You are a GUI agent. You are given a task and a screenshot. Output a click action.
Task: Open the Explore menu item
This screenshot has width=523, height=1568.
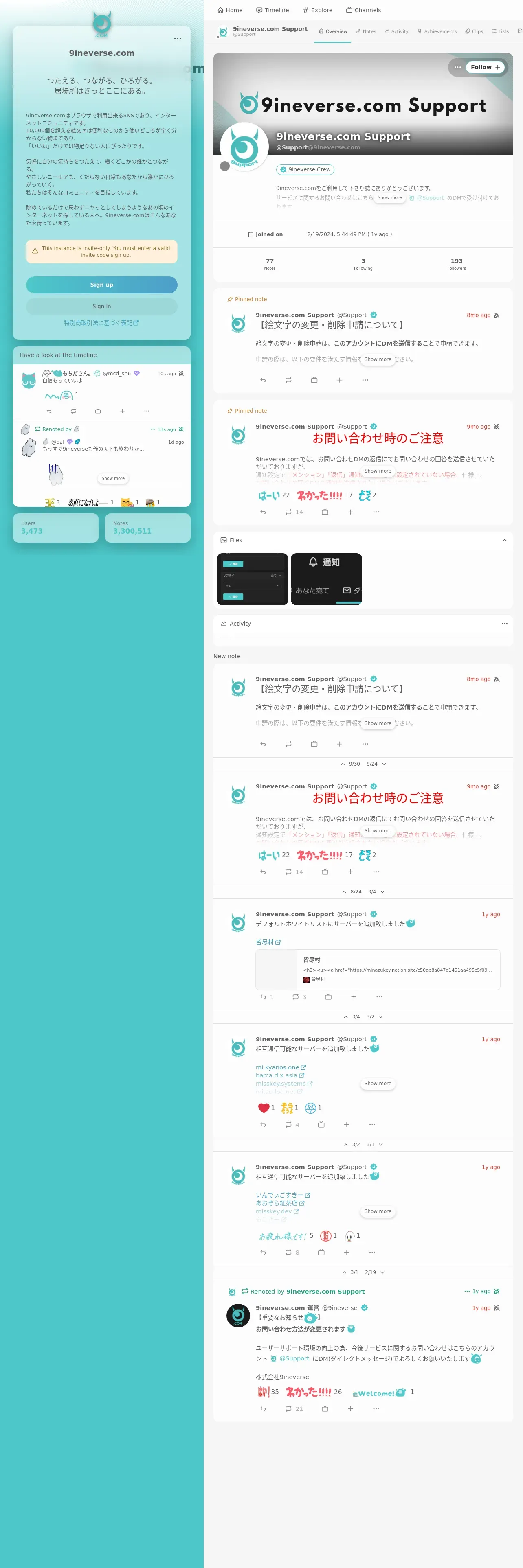click(317, 10)
